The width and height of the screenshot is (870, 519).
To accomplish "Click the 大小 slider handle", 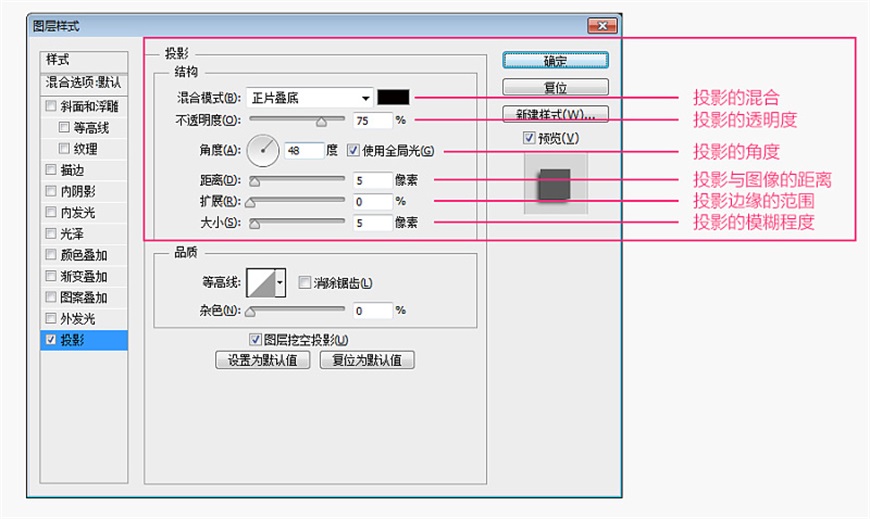I will [255, 224].
